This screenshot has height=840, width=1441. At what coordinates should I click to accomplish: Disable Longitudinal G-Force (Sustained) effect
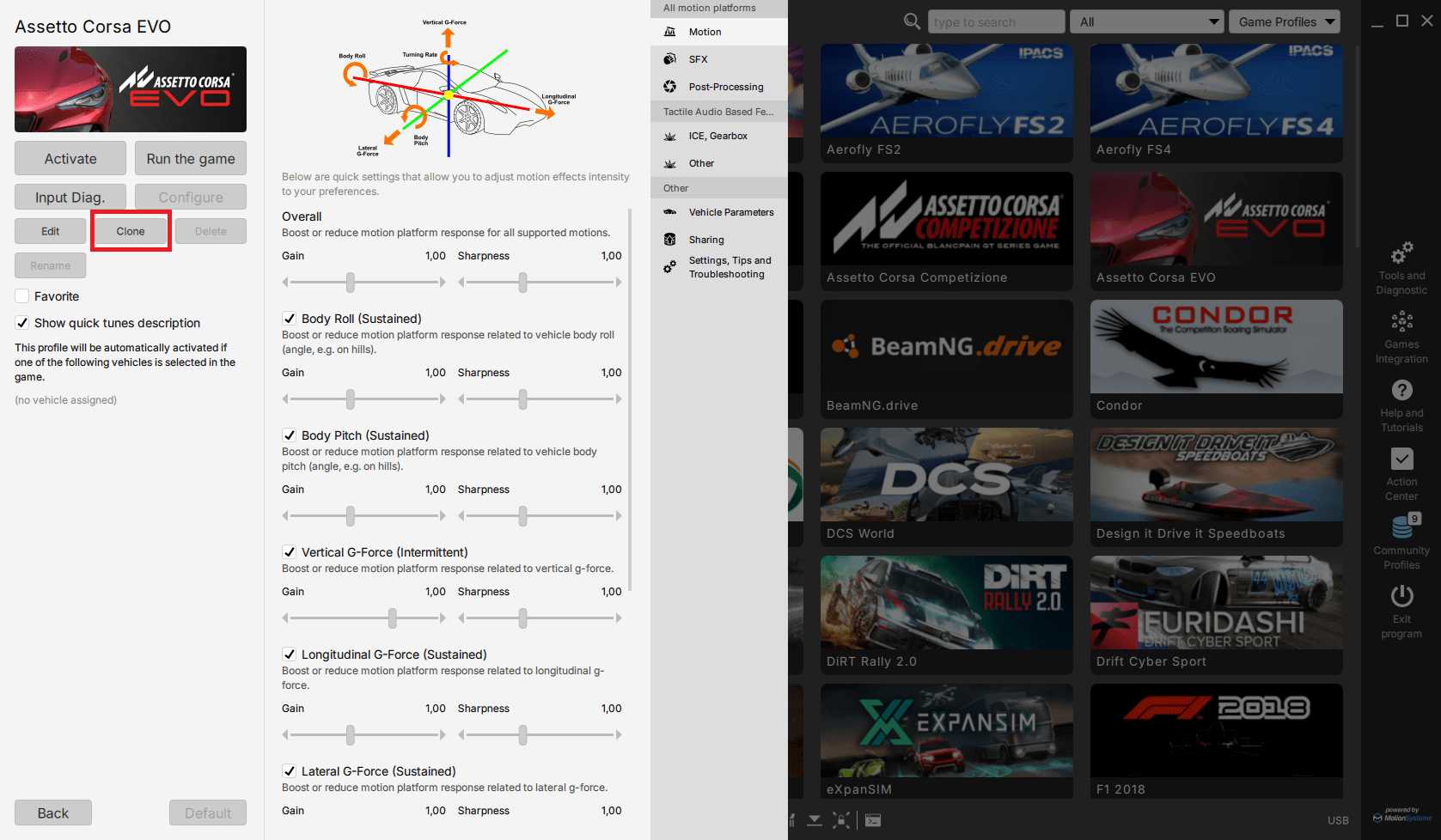290,654
